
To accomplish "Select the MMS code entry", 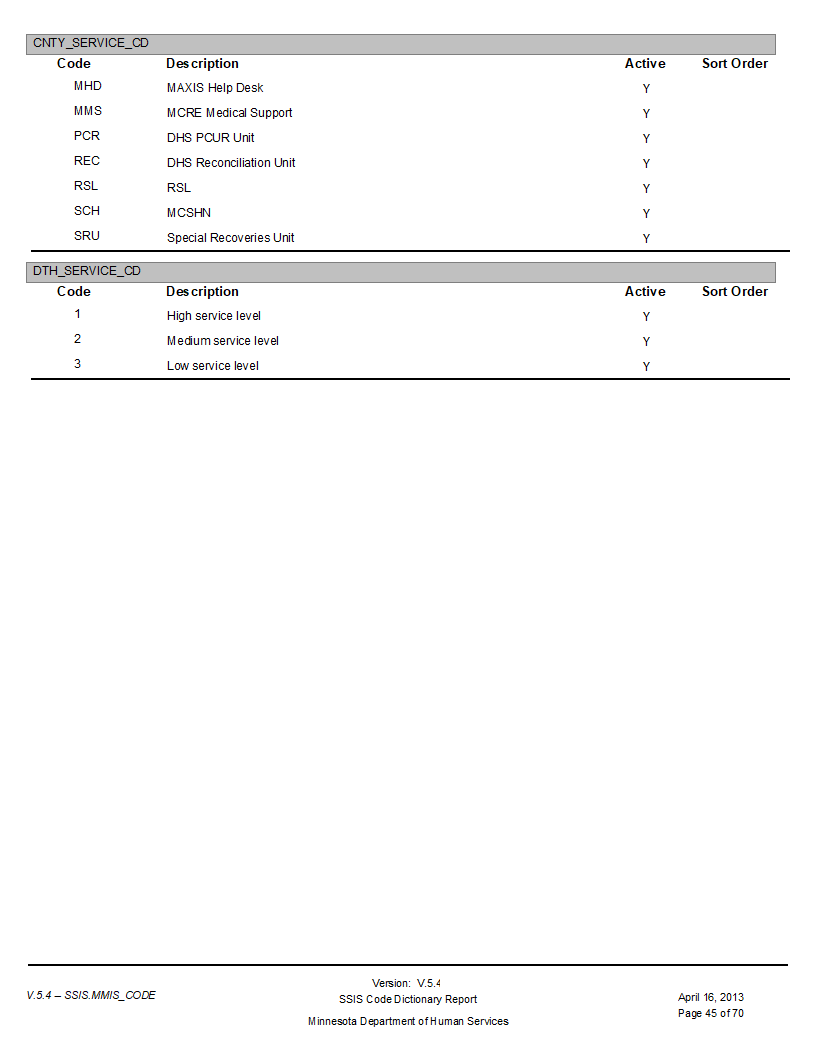I will coord(88,111).
